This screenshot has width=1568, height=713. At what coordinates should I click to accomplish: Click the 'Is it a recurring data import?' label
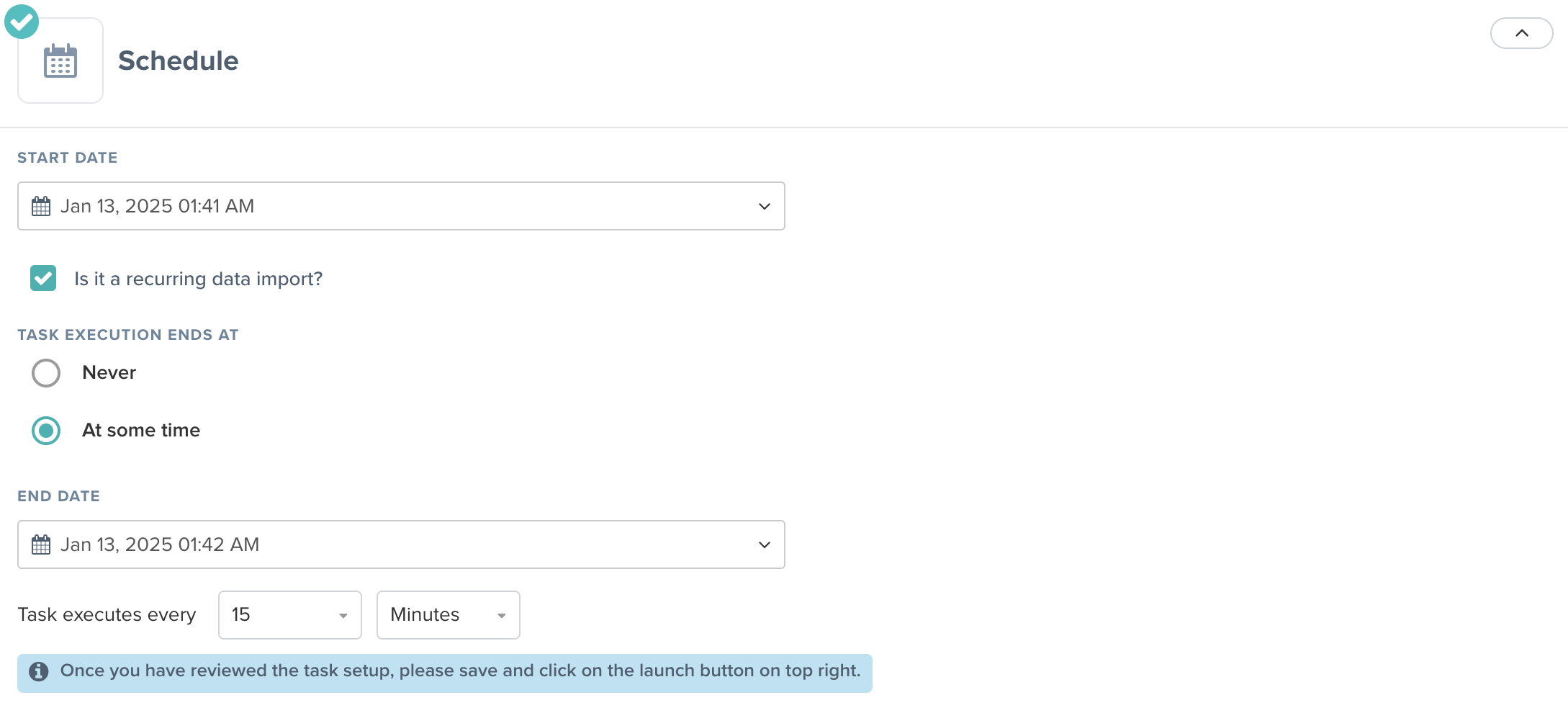198,279
